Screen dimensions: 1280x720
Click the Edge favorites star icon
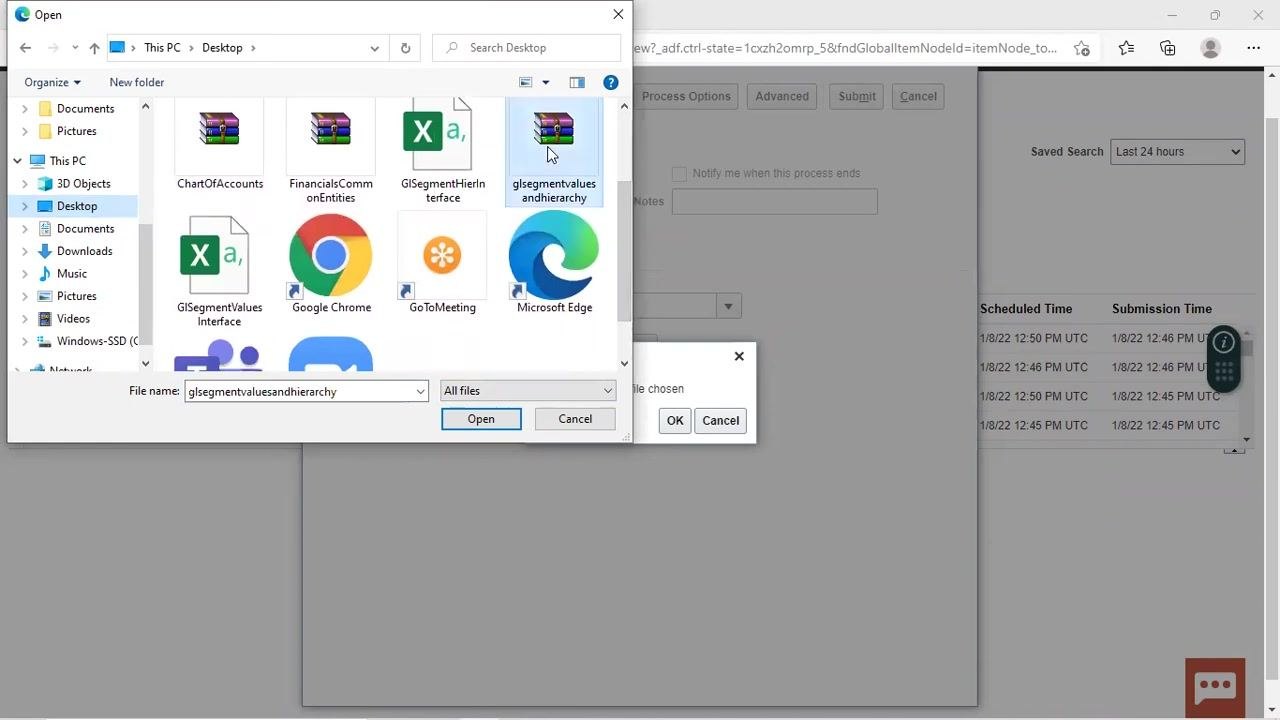point(1126,48)
